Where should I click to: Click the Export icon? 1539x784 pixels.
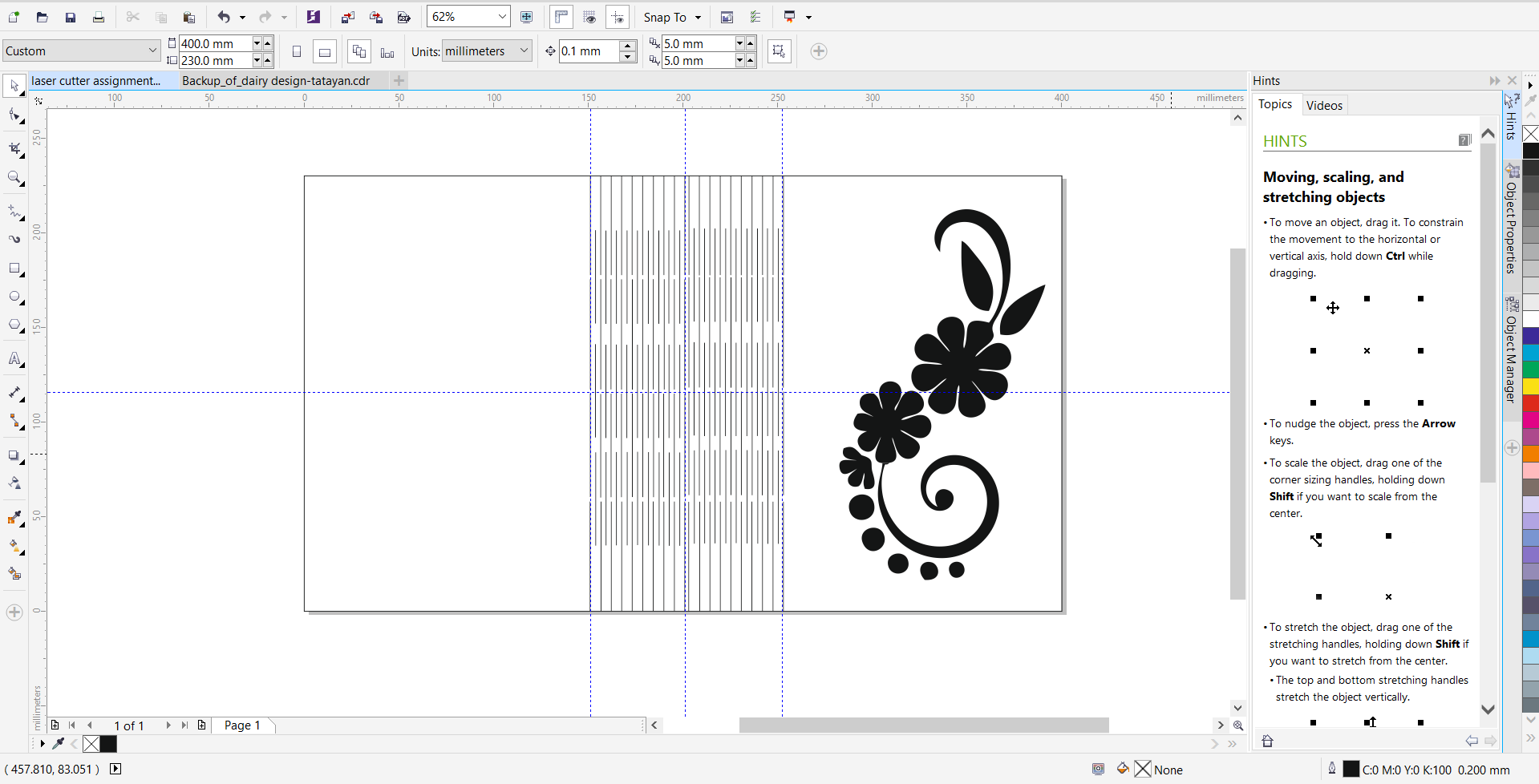[376, 17]
